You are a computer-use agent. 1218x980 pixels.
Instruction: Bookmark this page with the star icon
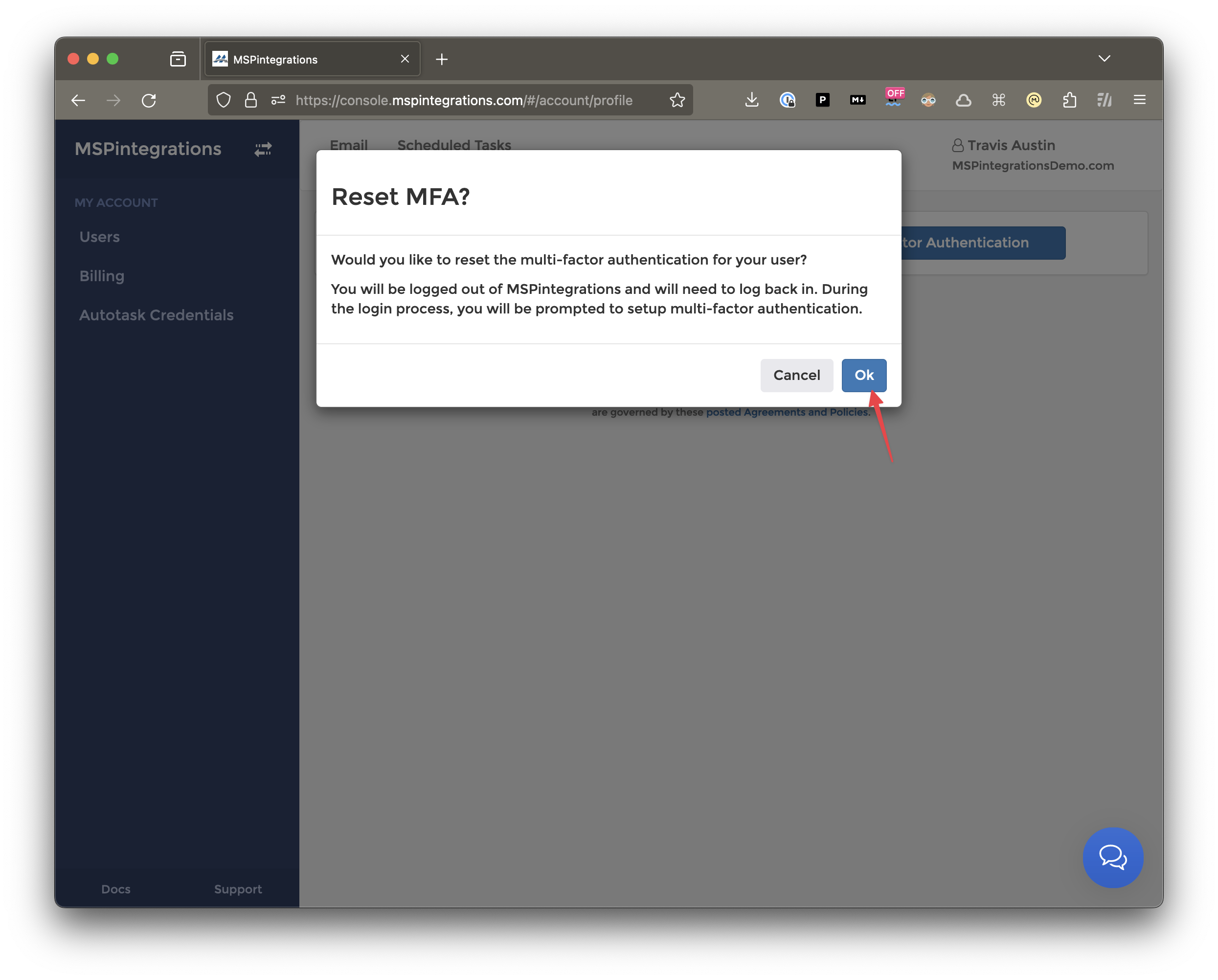(677, 100)
